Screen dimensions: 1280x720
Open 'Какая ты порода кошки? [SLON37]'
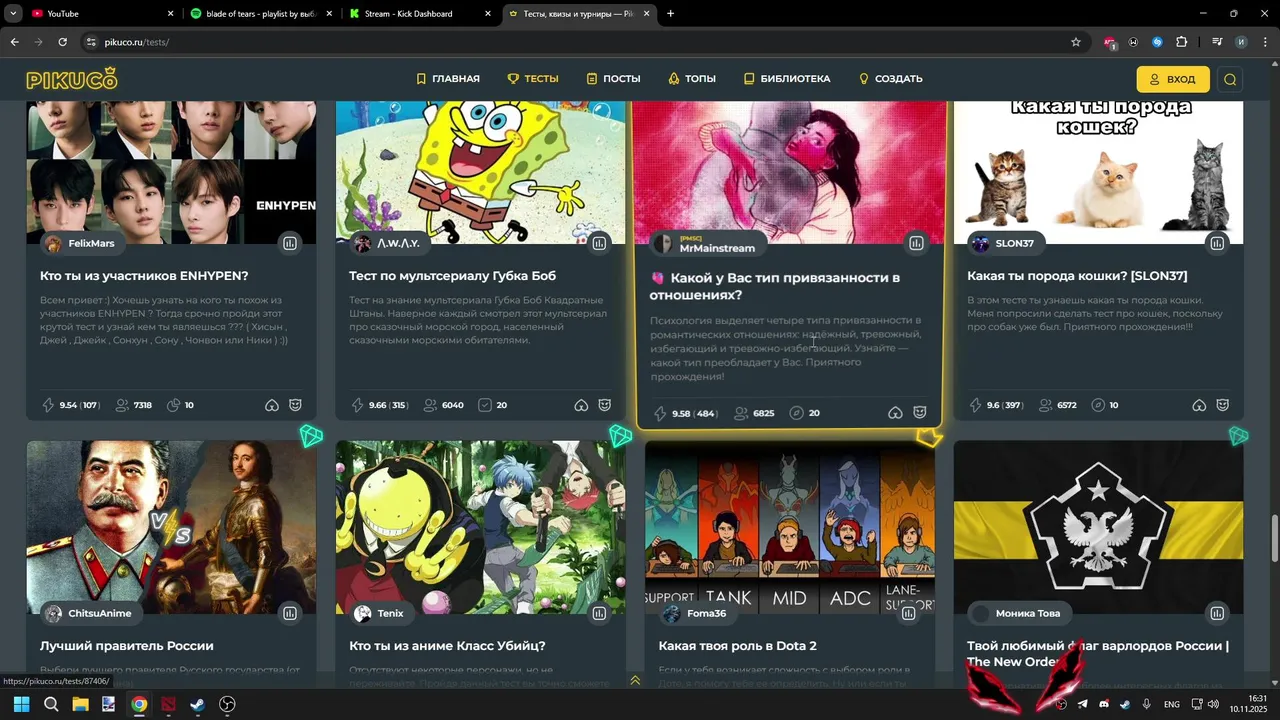[x=1077, y=276]
